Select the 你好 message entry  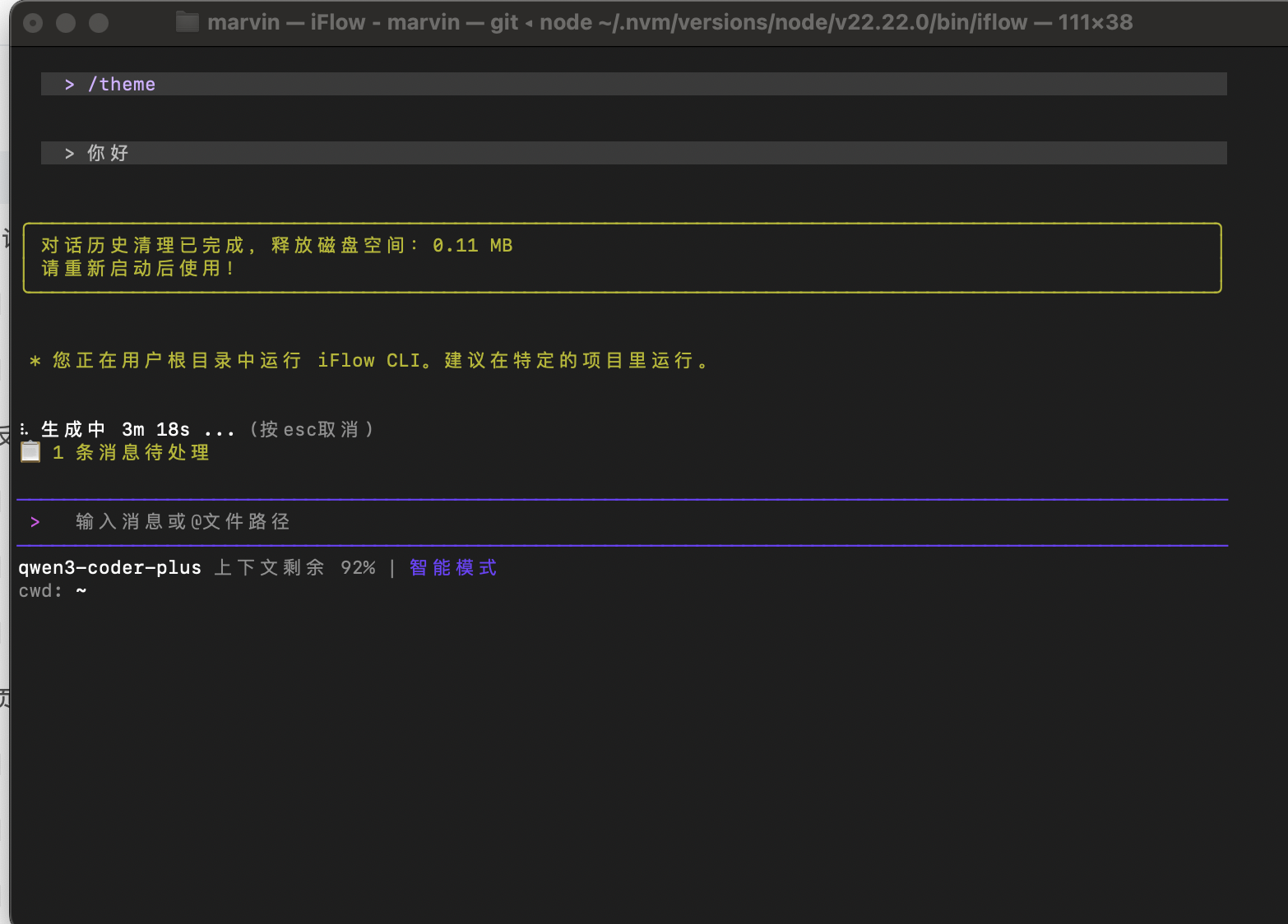click(x=108, y=153)
